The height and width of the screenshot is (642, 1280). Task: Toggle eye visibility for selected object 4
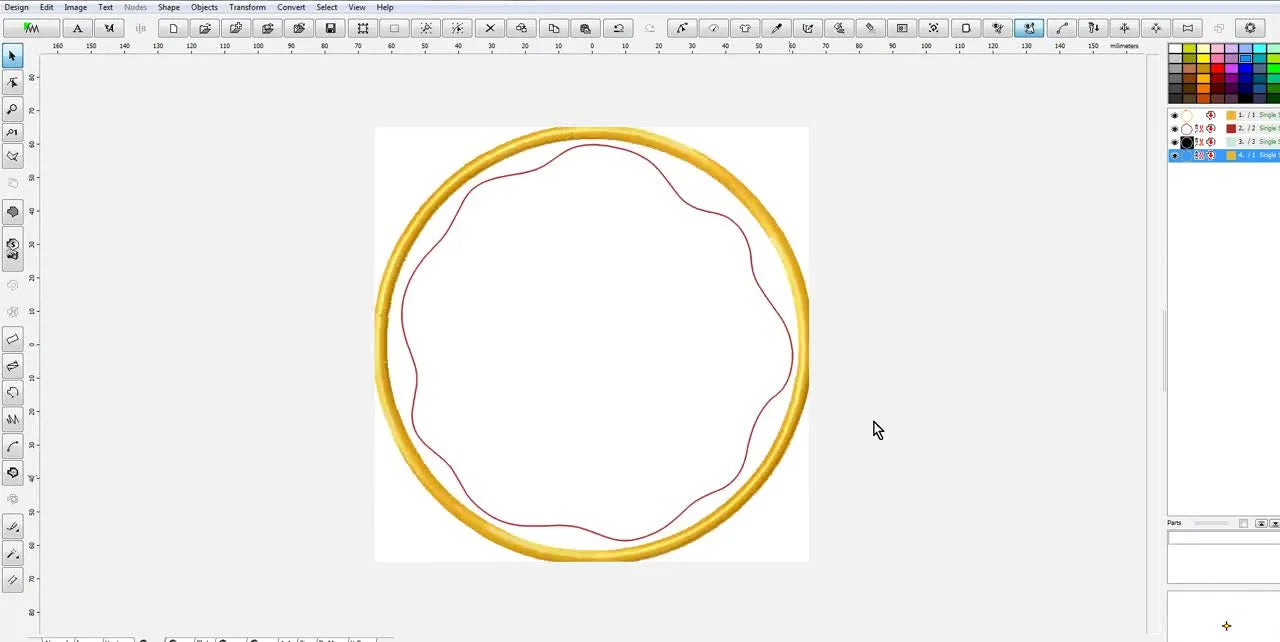[x=1174, y=155]
